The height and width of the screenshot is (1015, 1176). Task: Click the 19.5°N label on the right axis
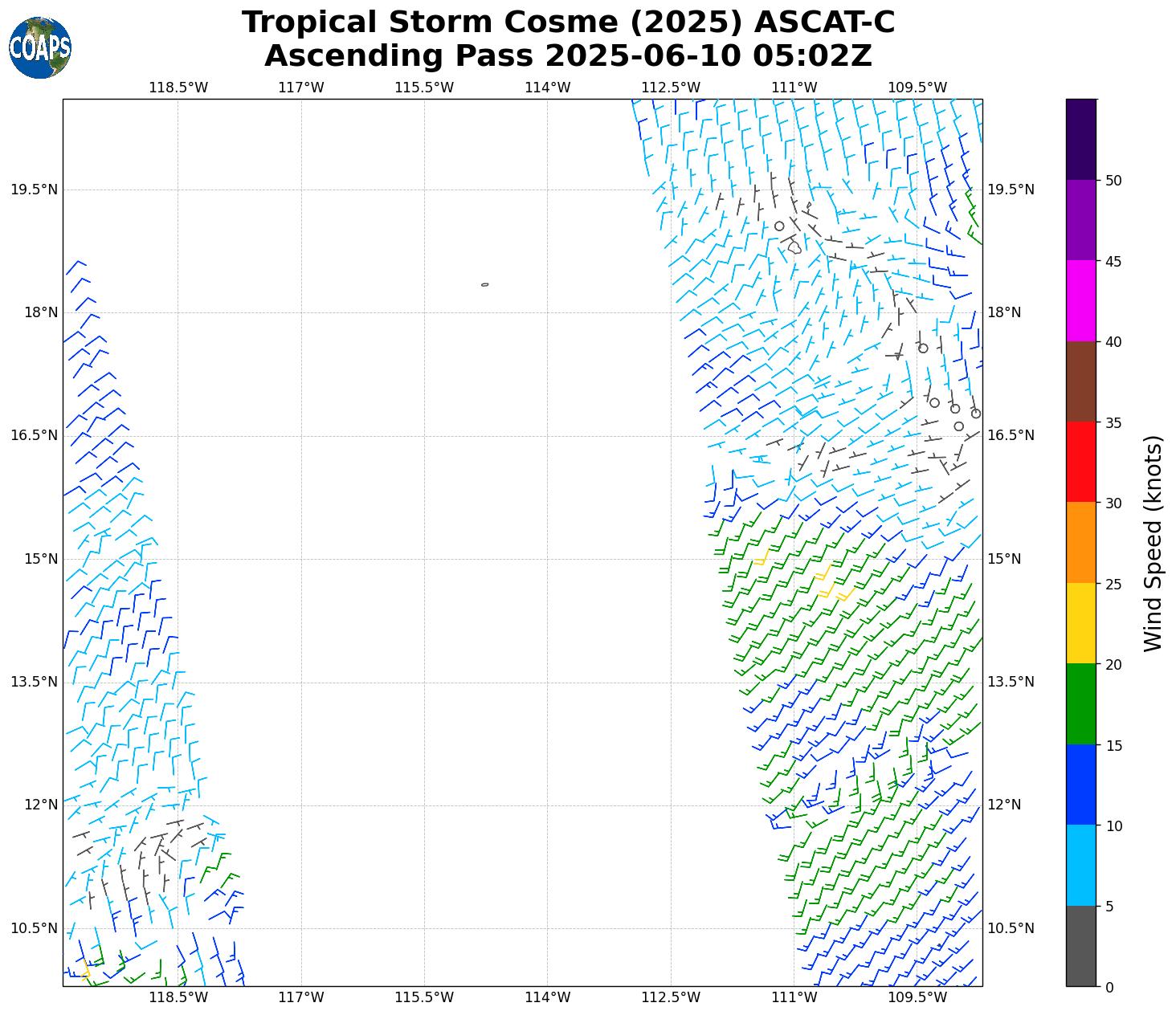(x=1011, y=190)
